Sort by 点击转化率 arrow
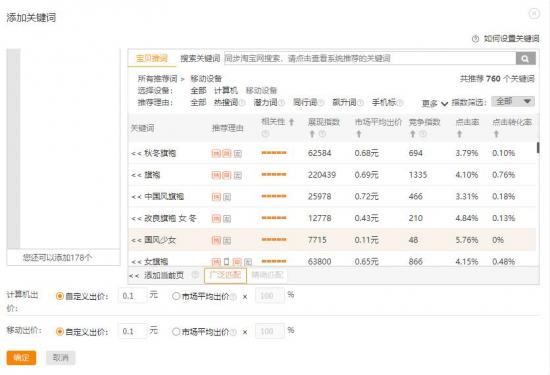550x375 pixels. 496,134
